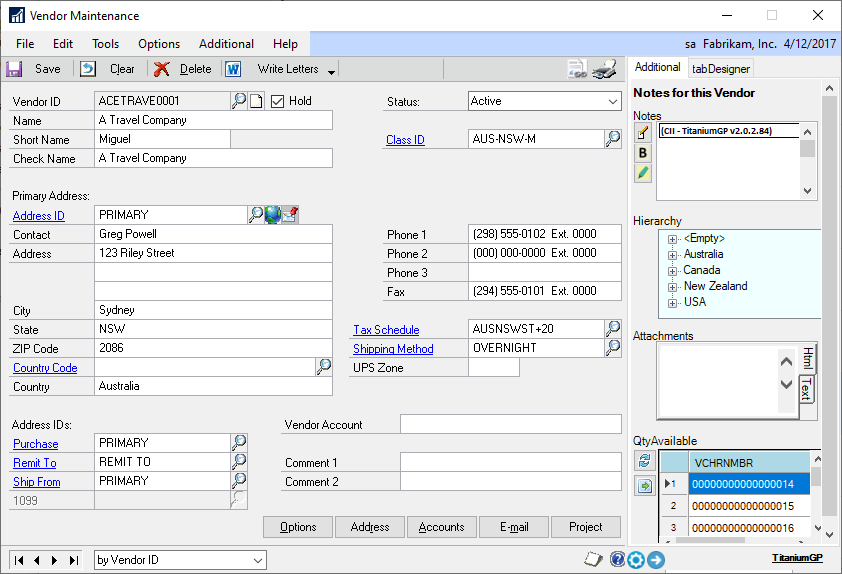Viewport: 842px width, 574px height.
Task: Open Vendor ID lookup magnifier
Action: (x=238, y=101)
